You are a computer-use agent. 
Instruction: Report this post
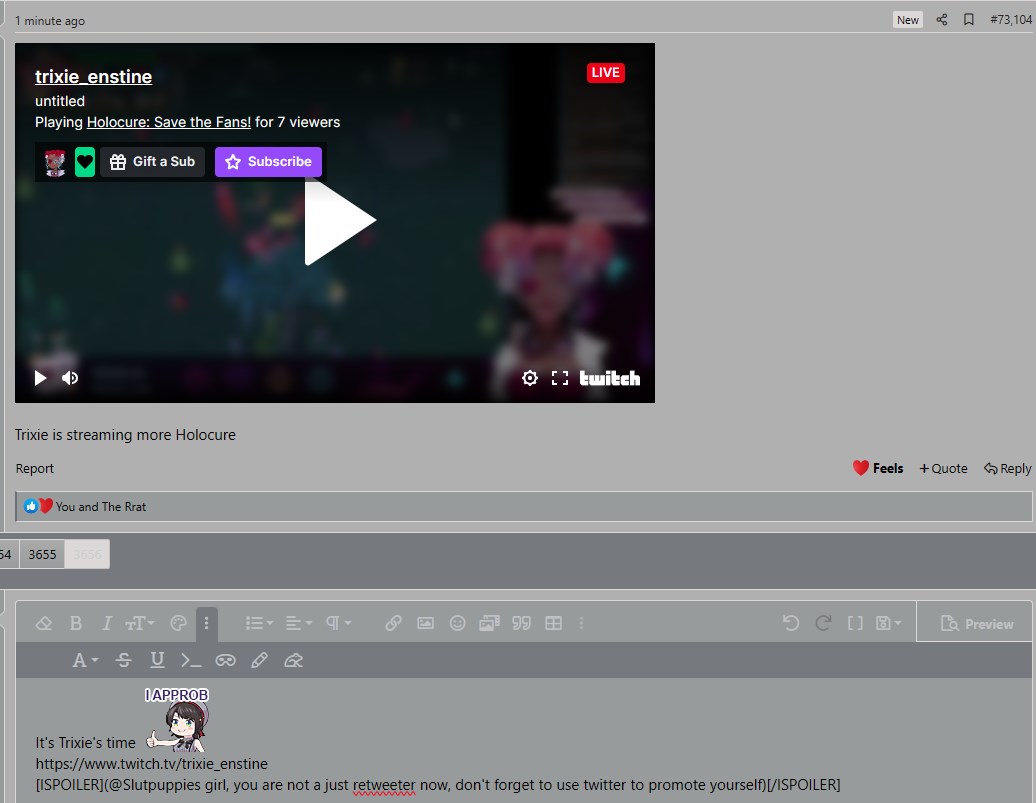(34, 469)
